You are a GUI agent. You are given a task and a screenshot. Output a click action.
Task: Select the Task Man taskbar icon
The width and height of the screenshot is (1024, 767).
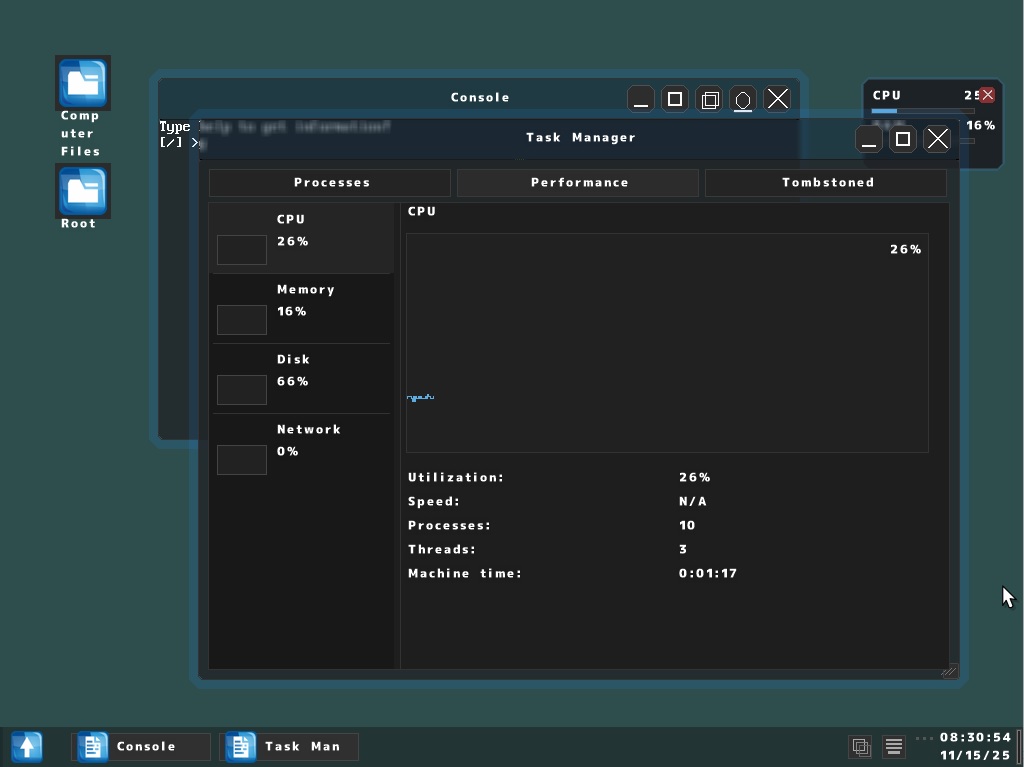[x=288, y=746]
